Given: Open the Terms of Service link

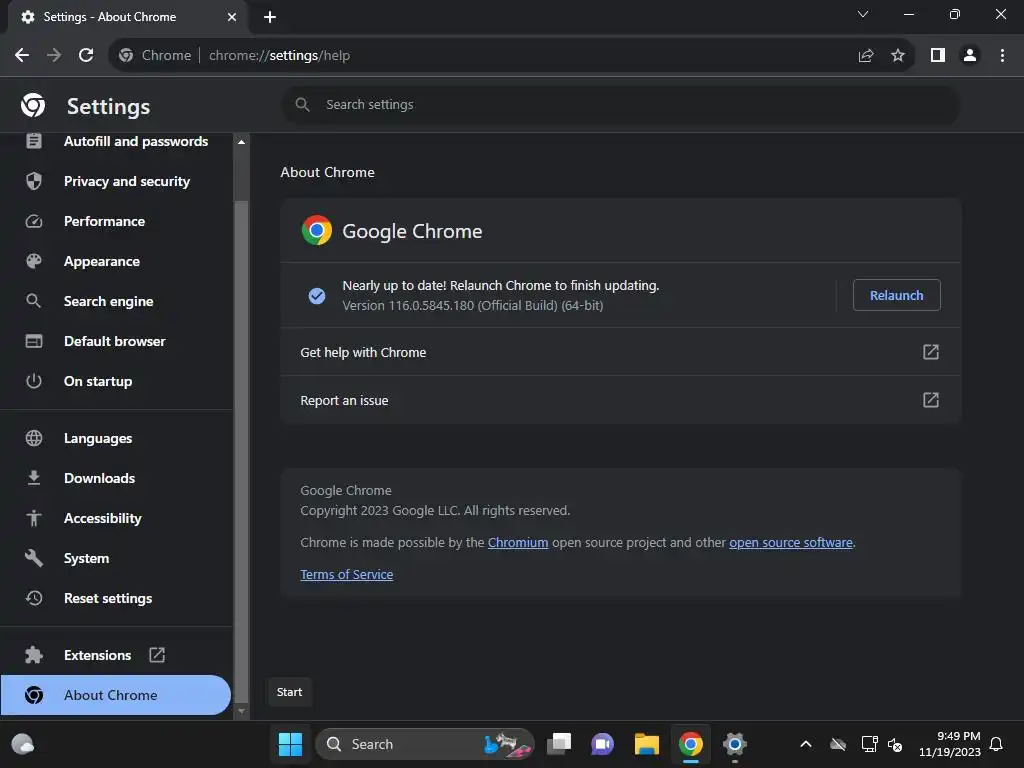Looking at the screenshot, I should point(347,575).
